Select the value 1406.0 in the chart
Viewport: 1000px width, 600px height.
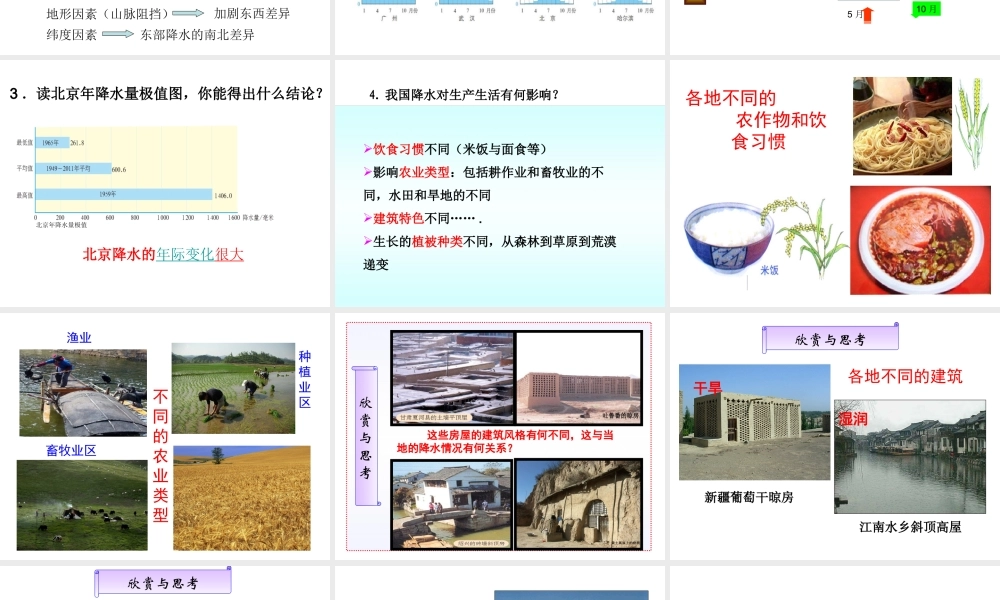pos(223,196)
